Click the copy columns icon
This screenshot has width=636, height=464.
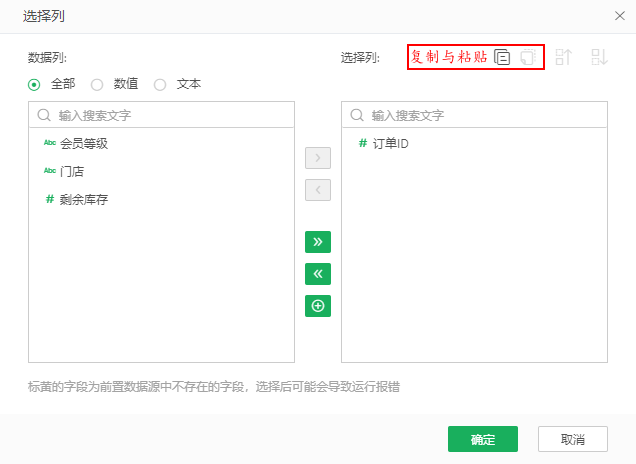(x=503, y=58)
